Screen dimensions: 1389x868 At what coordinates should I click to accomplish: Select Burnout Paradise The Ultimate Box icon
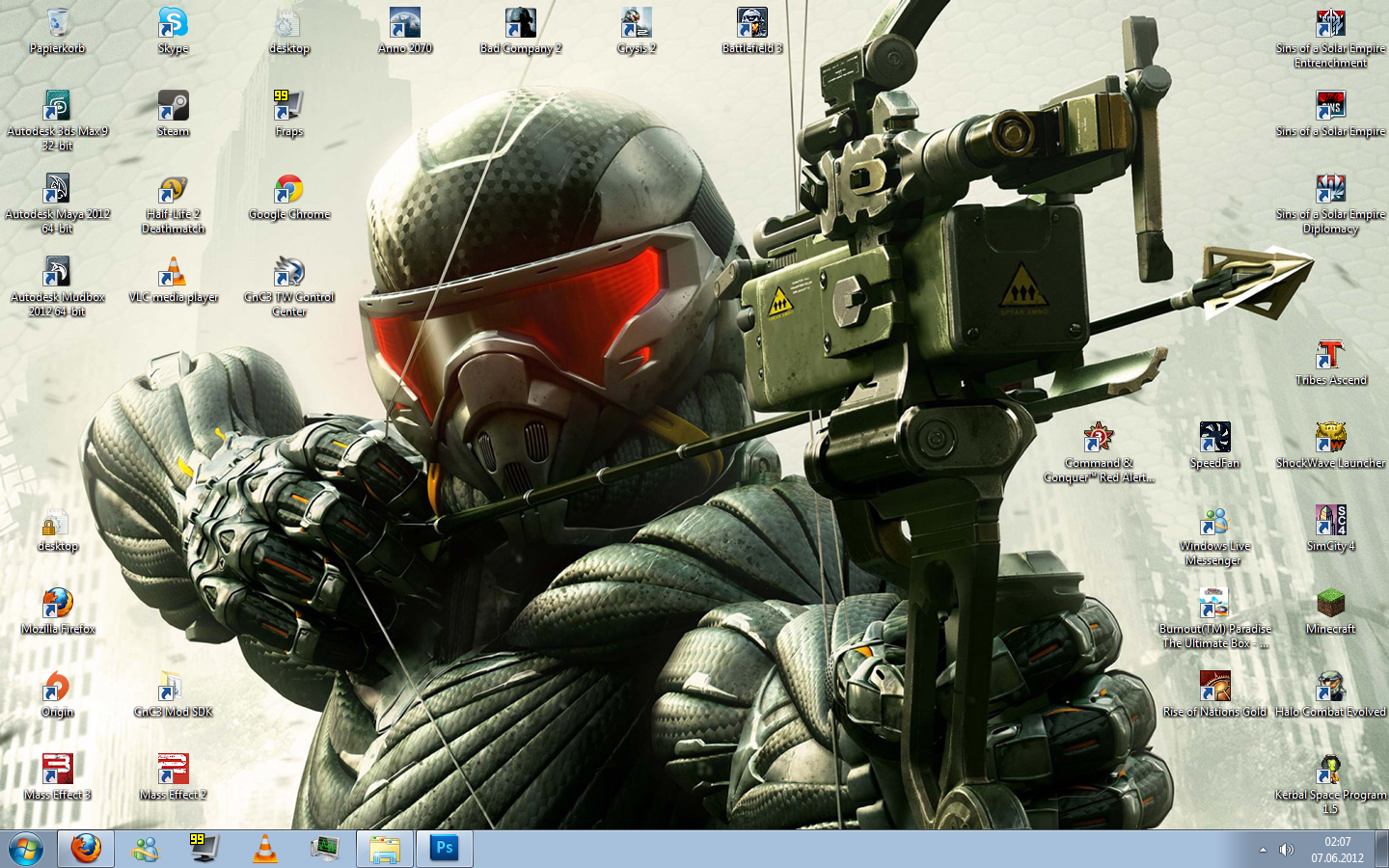[1214, 618]
